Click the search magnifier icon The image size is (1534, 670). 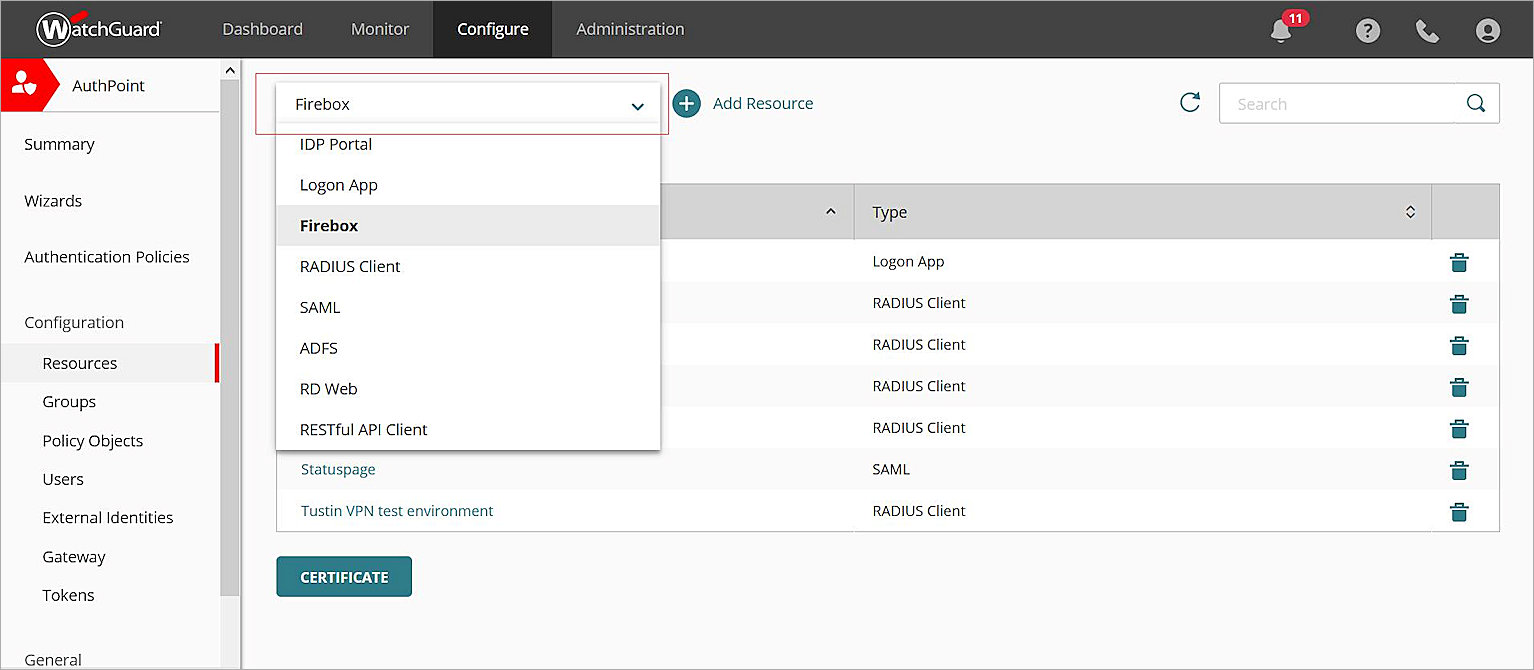1475,102
